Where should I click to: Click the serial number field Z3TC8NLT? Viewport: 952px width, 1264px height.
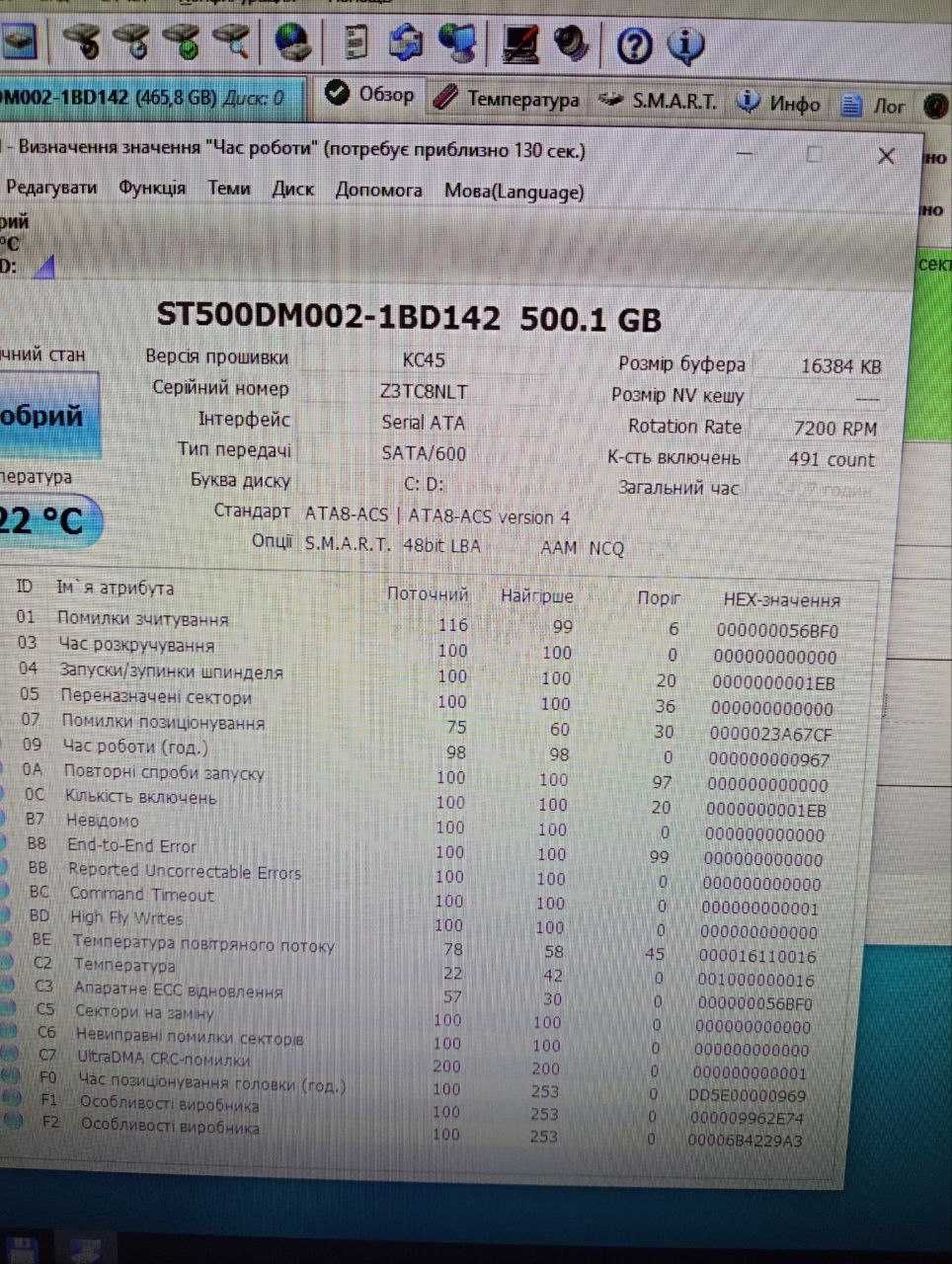pyautogui.click(x=424, y=391)
